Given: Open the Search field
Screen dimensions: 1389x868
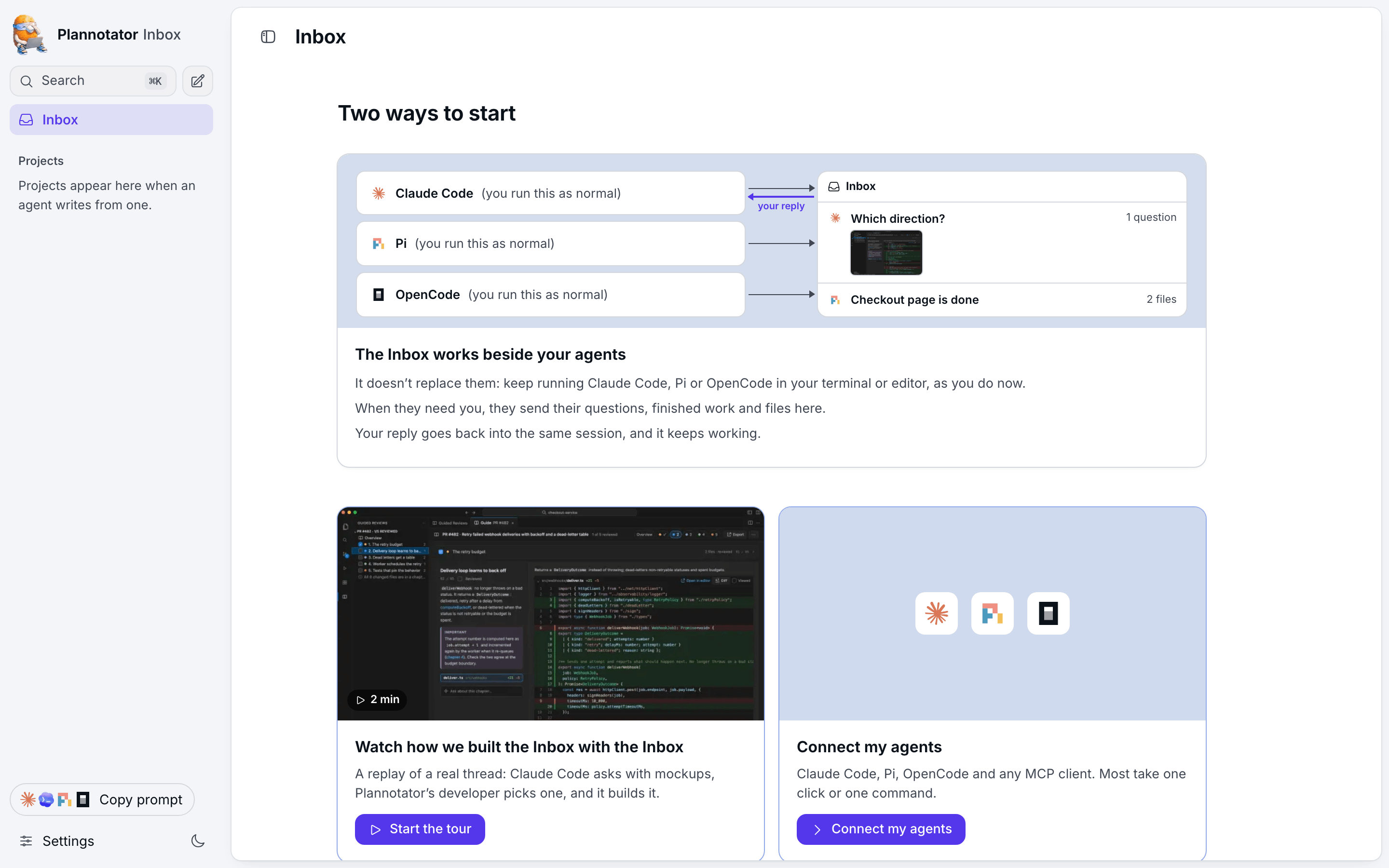Looking at the screenshot, I should click(x=93, y=81).
